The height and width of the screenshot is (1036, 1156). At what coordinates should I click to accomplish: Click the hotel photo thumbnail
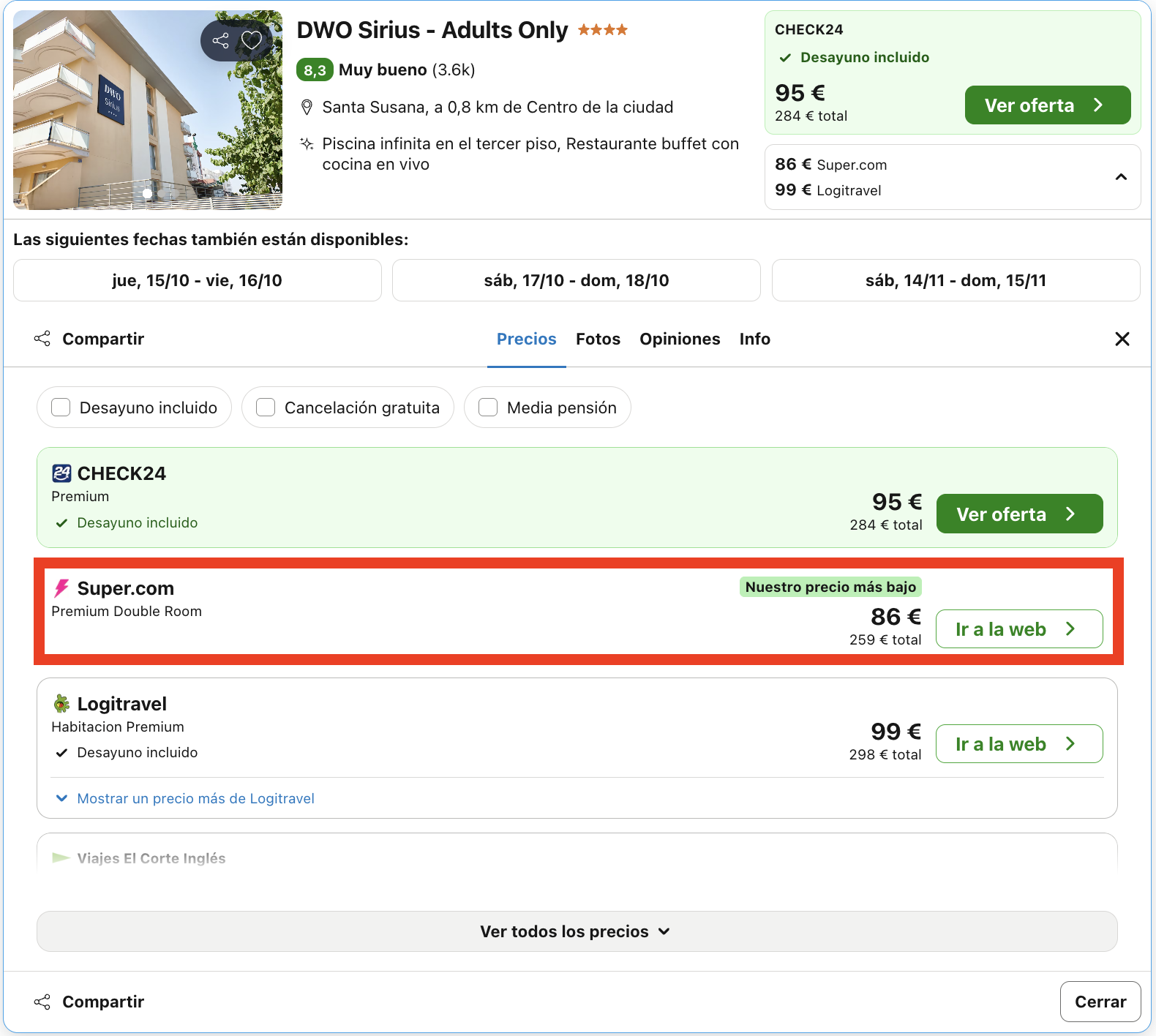[148, 110]
